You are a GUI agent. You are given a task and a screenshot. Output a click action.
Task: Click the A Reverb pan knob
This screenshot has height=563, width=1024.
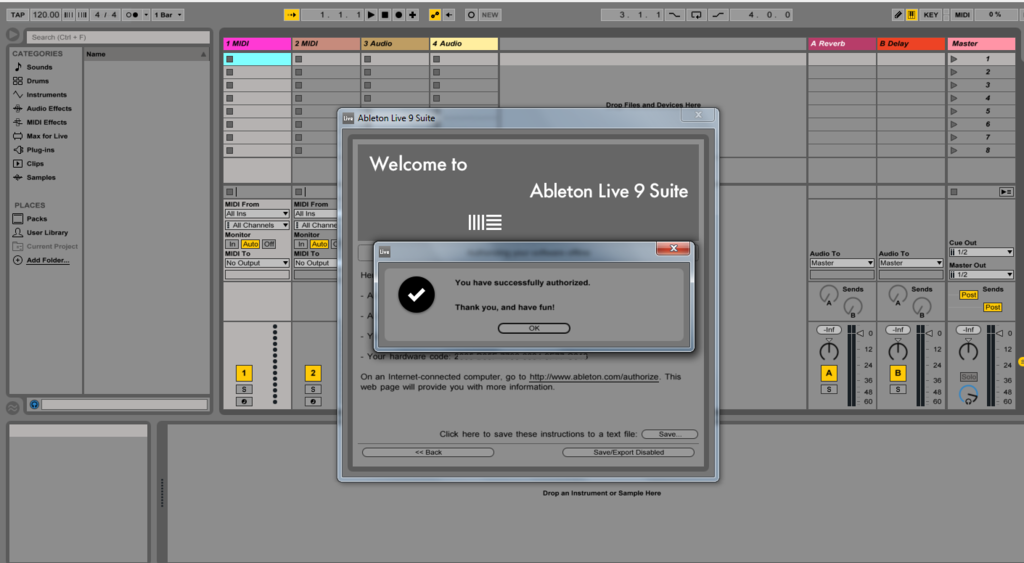click(x=829, y=351)
